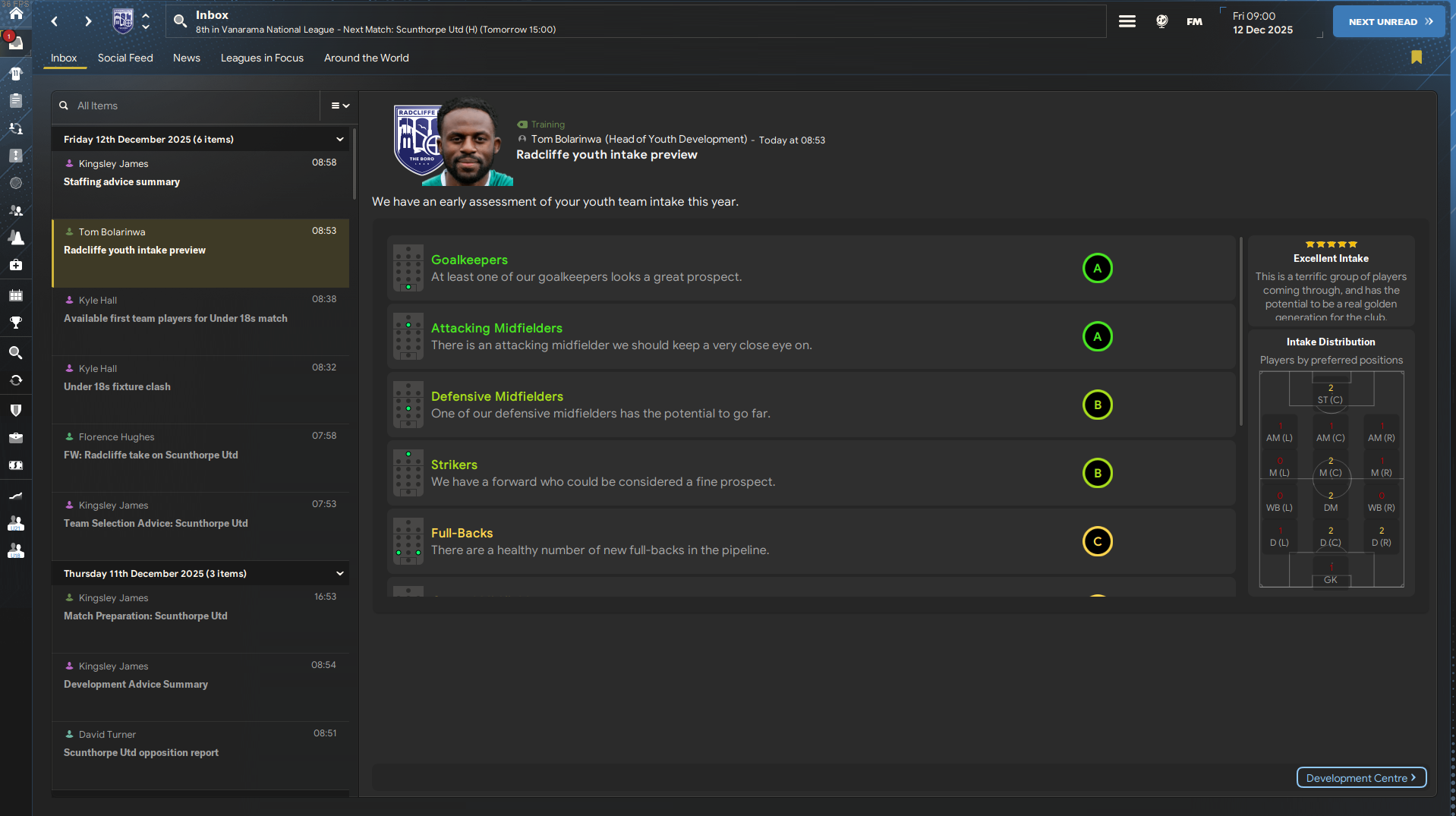The height and width of the screenshot is (816, 1456).
Task: Open the Development Centre graph sidebar icon
Action: click(16, 496)
